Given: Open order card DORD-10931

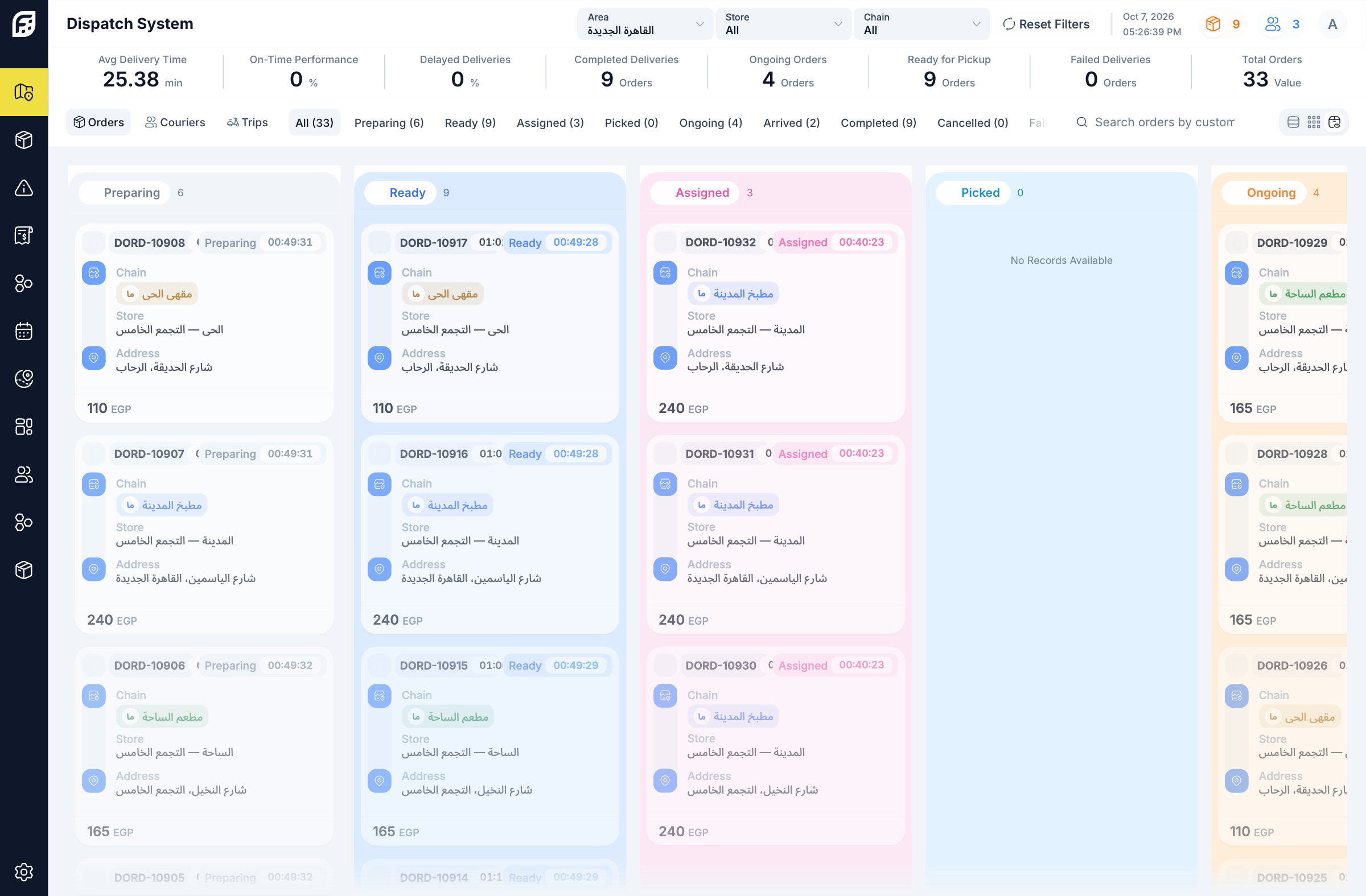Looking at the screenshot, I should point(775,535).
